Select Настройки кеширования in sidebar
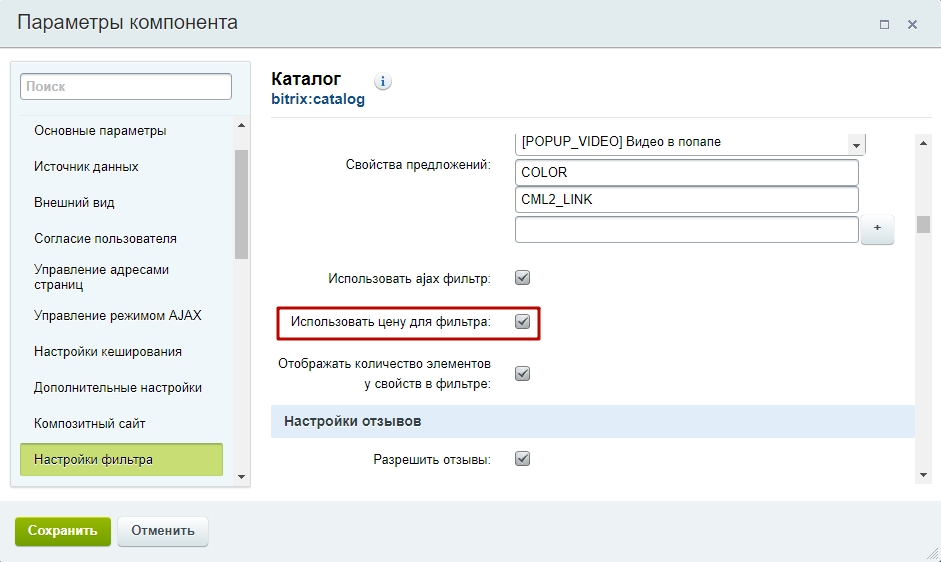 108,352
